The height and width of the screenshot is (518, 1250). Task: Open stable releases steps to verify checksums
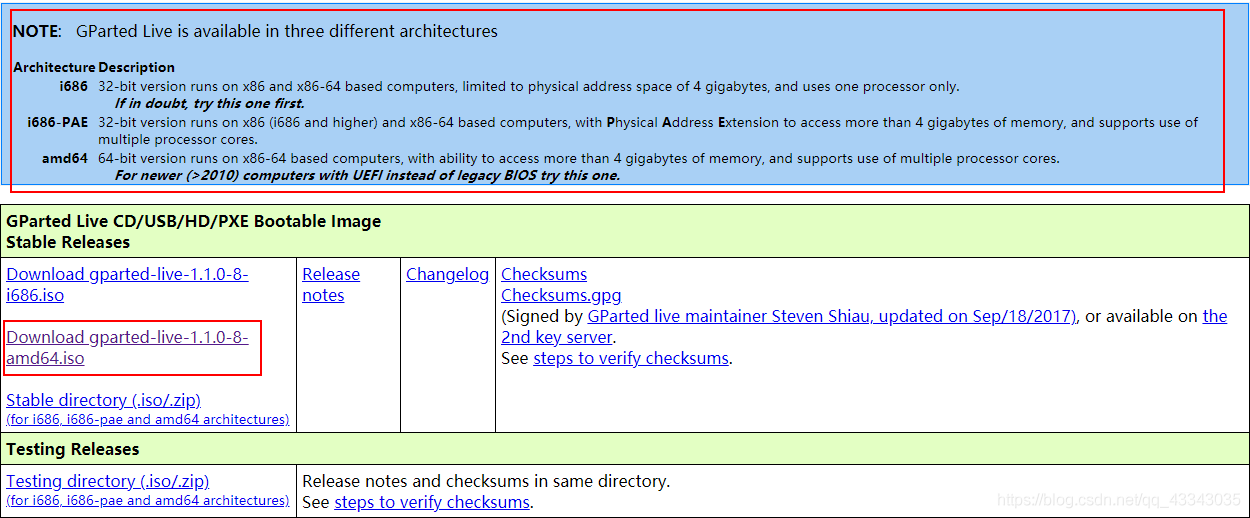(x=631, y=358)
